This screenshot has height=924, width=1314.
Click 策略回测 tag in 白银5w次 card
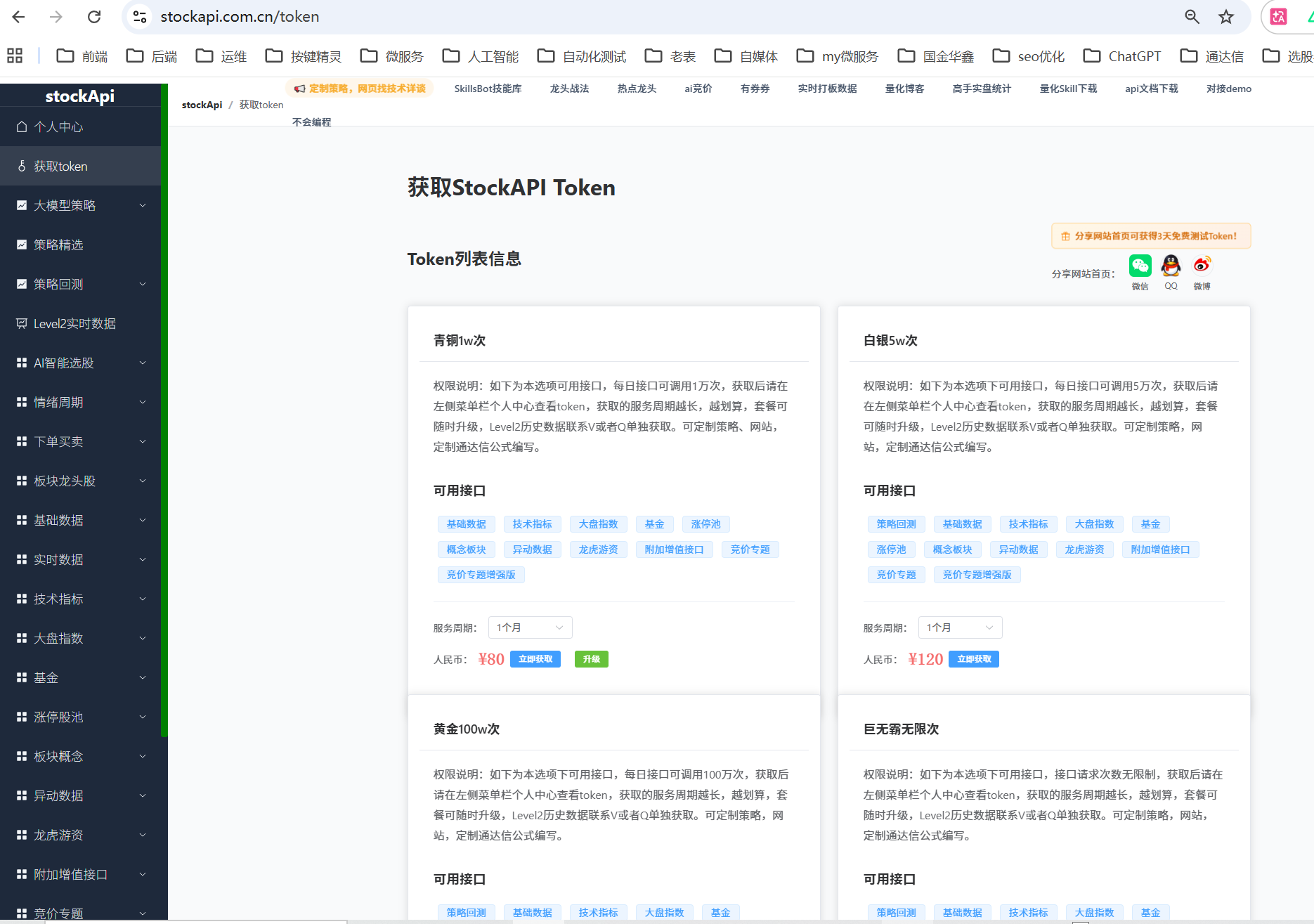(x=896, y=524)
